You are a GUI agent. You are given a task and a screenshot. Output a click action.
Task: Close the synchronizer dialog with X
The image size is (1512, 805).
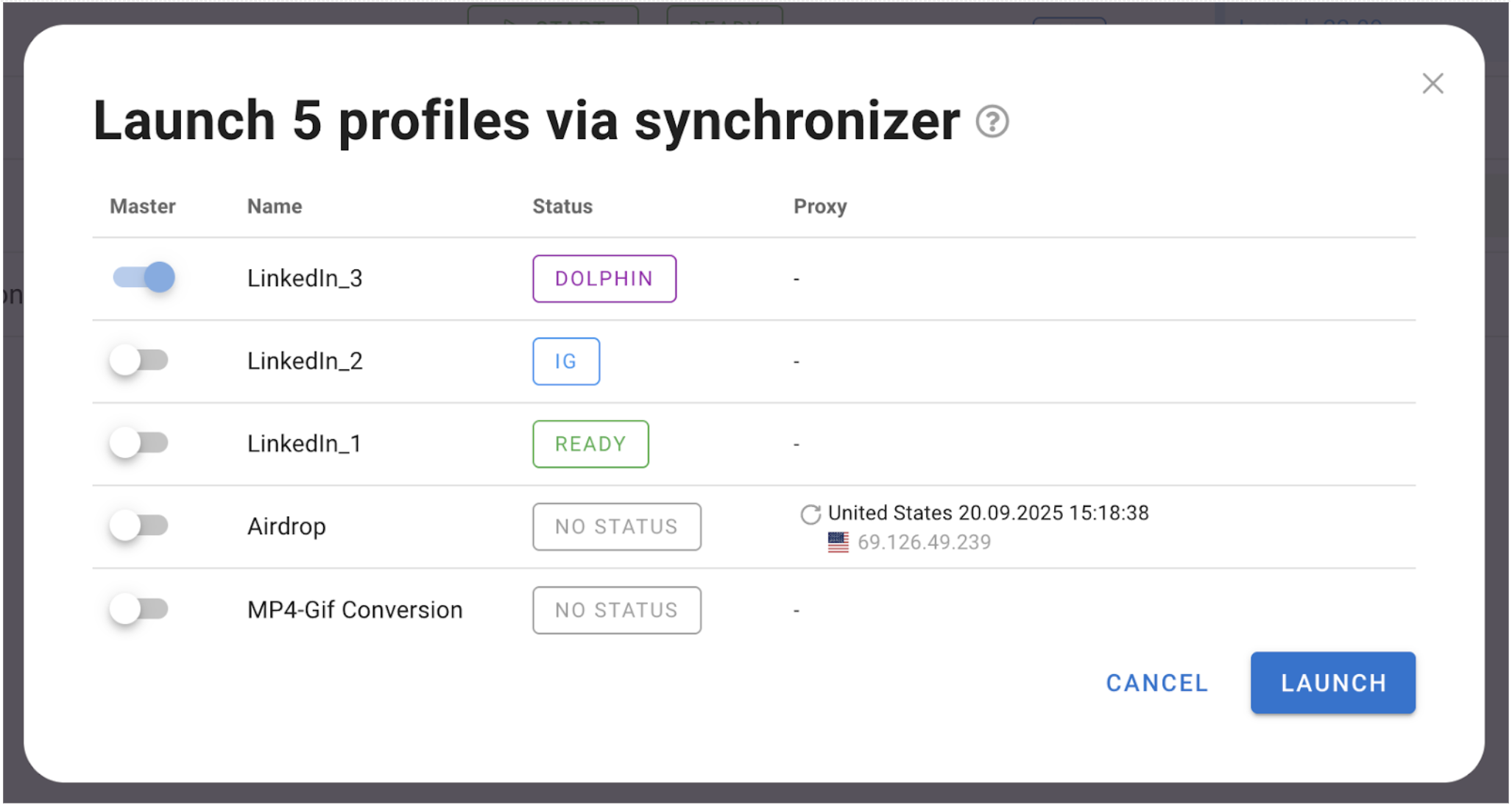tap(1432, 84)
